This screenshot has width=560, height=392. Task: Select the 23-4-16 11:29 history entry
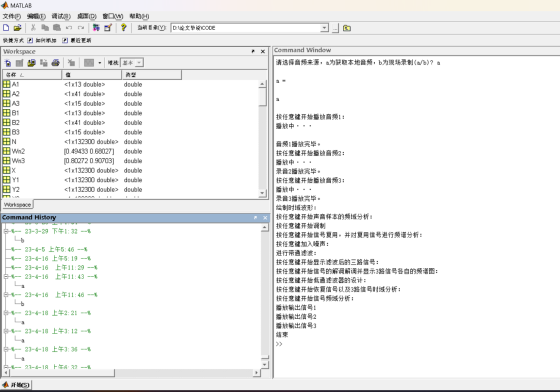tap(54, 267)
